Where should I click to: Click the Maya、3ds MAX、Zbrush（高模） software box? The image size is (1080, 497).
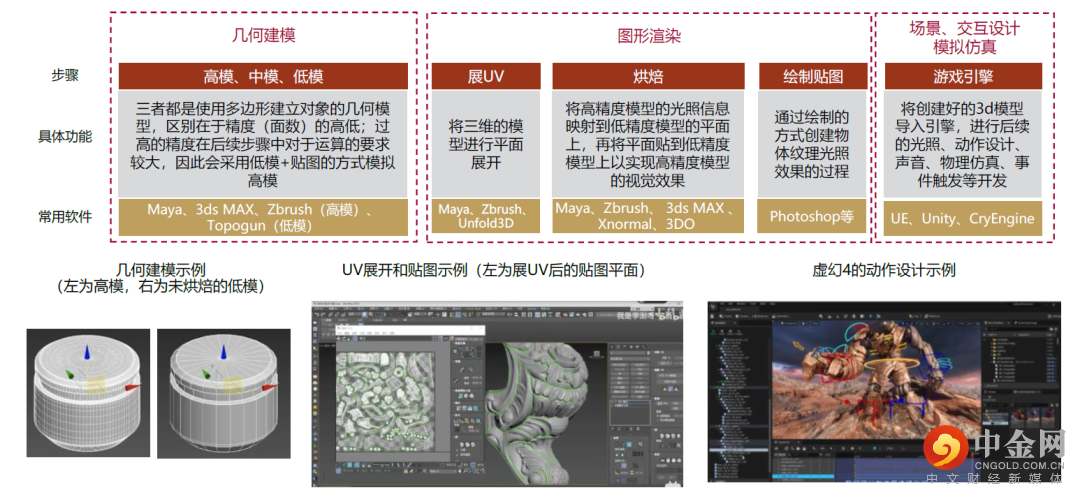click(x=263, y=217)
